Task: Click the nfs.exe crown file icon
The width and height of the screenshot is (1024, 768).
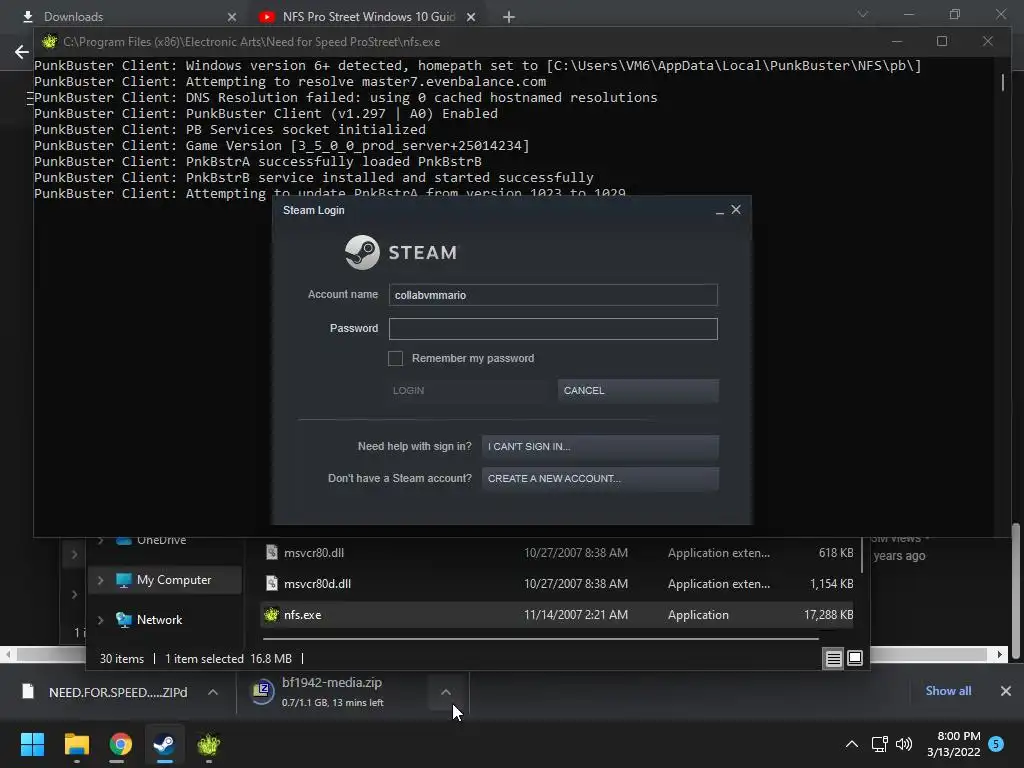Action: tap(272, 615)
